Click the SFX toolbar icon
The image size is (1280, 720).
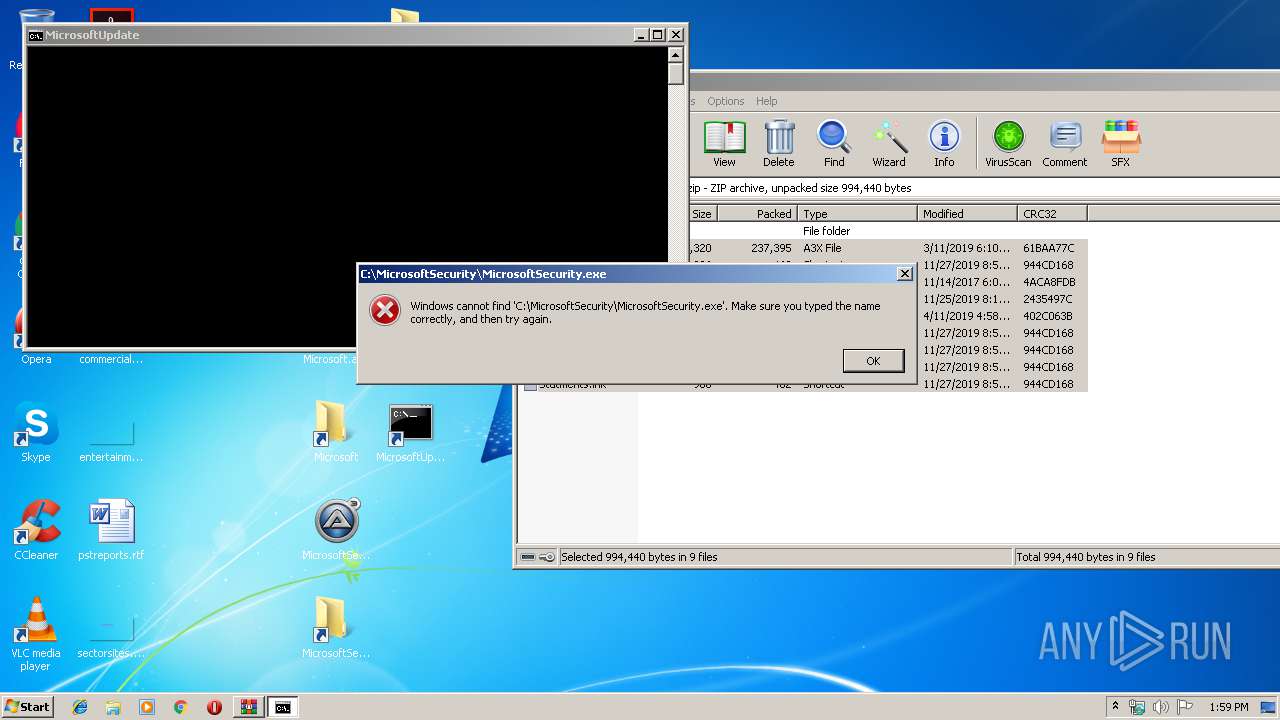tap(1120, 144)
